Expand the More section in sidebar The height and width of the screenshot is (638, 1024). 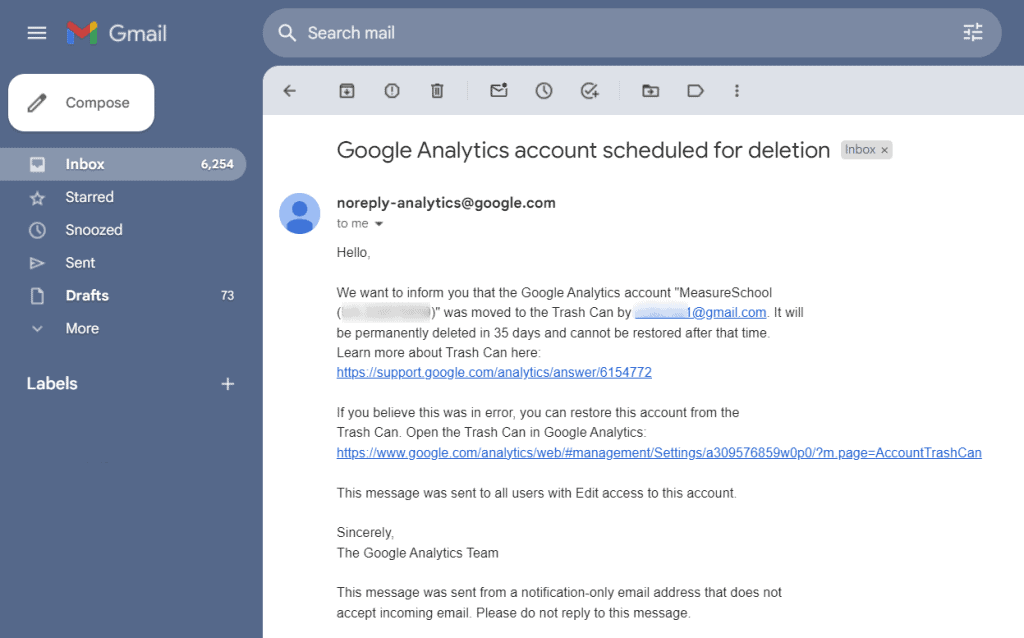(82, 328)
